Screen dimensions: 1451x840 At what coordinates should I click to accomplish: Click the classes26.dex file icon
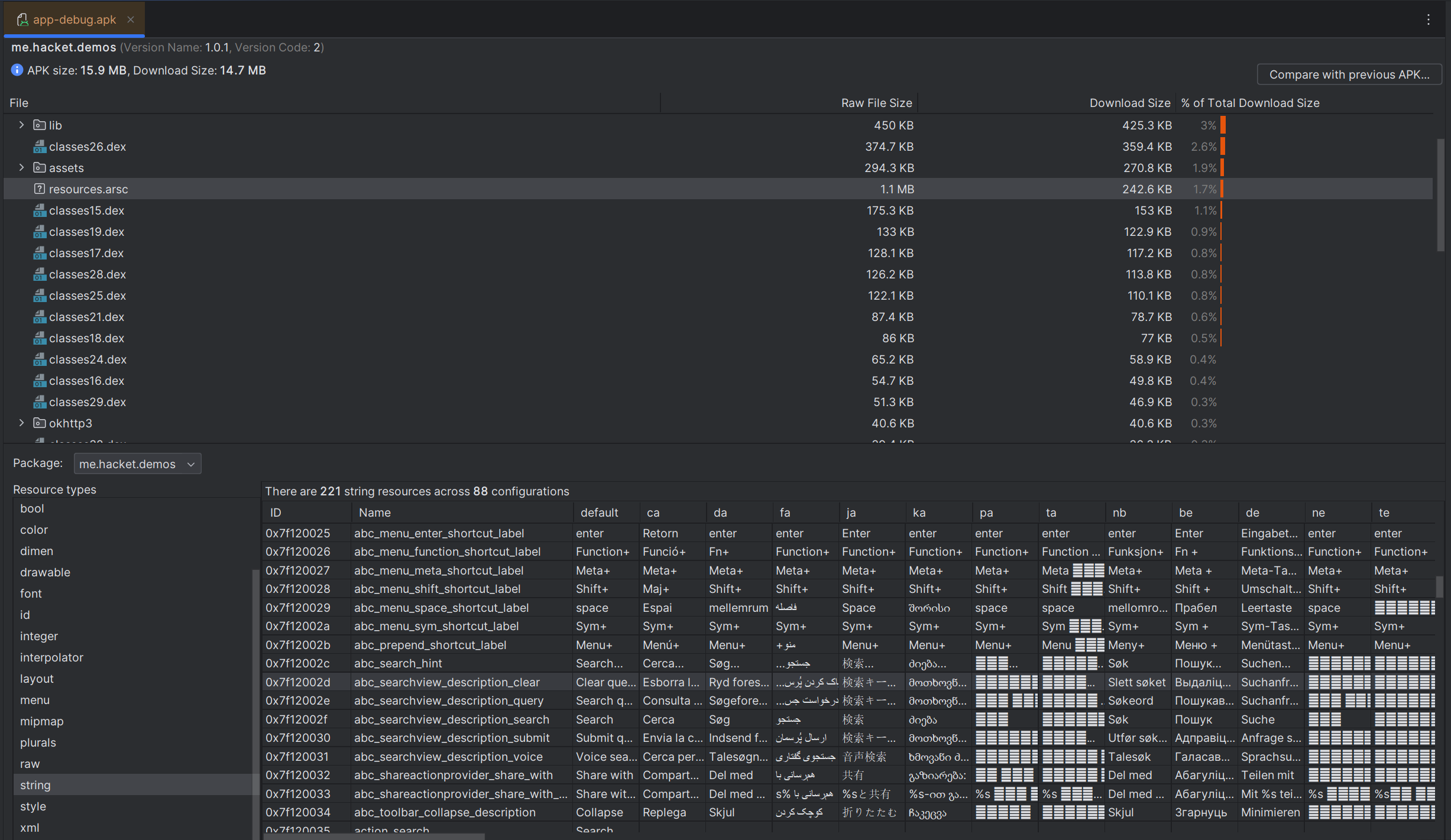coord(40,147)
